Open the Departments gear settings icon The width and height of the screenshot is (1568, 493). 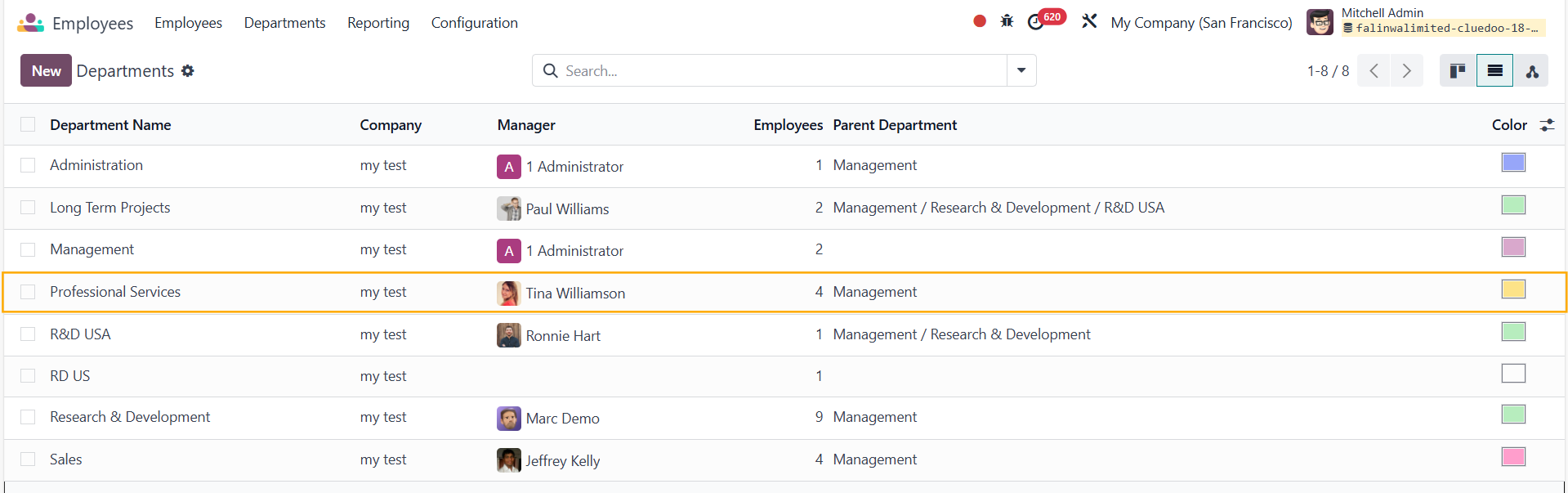(x=188, y=71)
